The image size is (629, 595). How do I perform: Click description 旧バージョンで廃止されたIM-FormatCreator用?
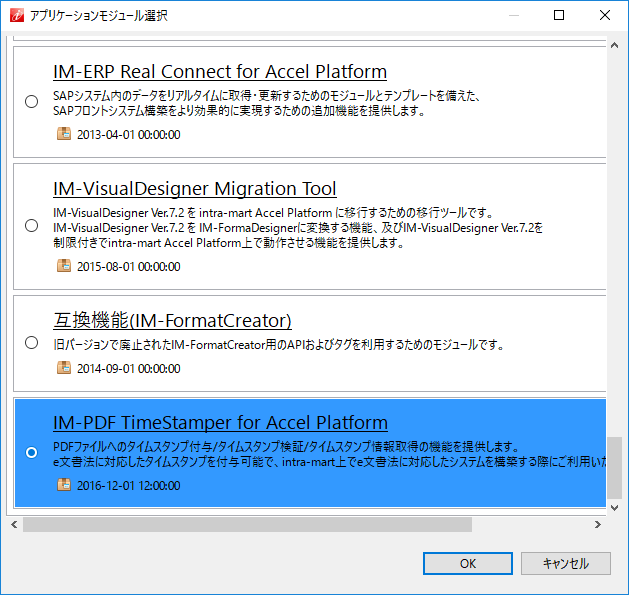(x=279, y=345)
